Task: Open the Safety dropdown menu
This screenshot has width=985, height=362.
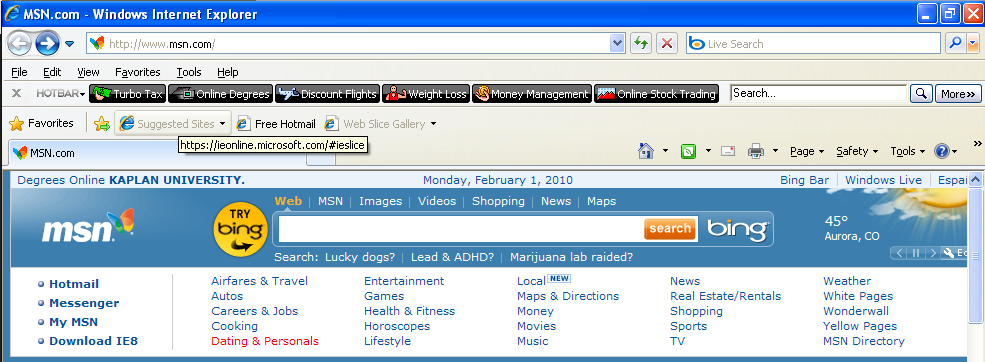Action: 857,151
